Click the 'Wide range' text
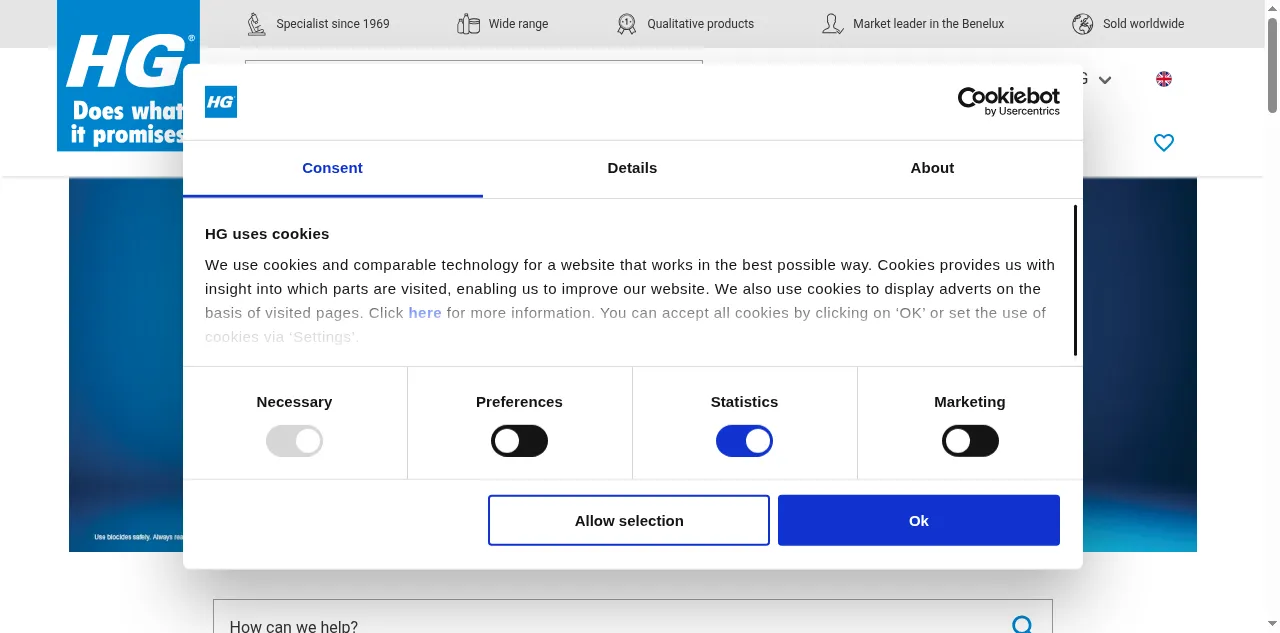Screen dimensions: 1280x633 pos(518,24)
